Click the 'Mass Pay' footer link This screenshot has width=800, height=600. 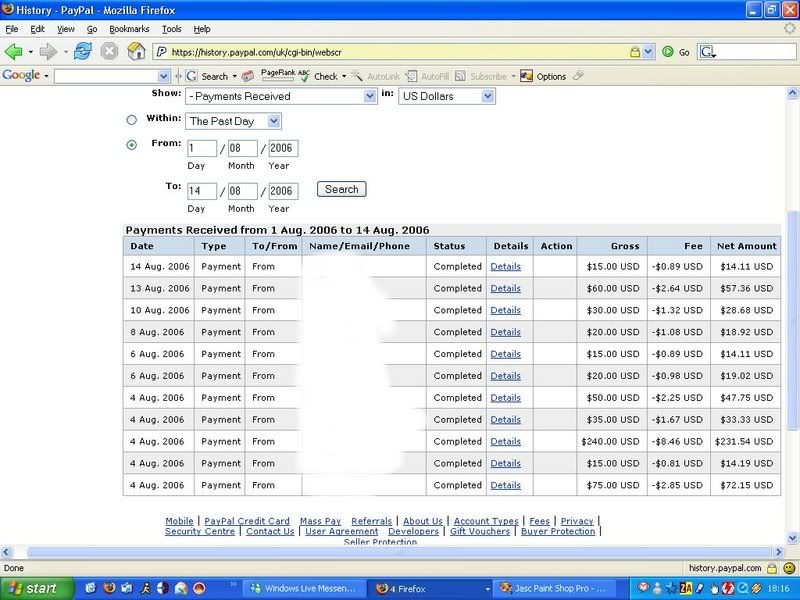pyautogui.click(x=320, y=521)
